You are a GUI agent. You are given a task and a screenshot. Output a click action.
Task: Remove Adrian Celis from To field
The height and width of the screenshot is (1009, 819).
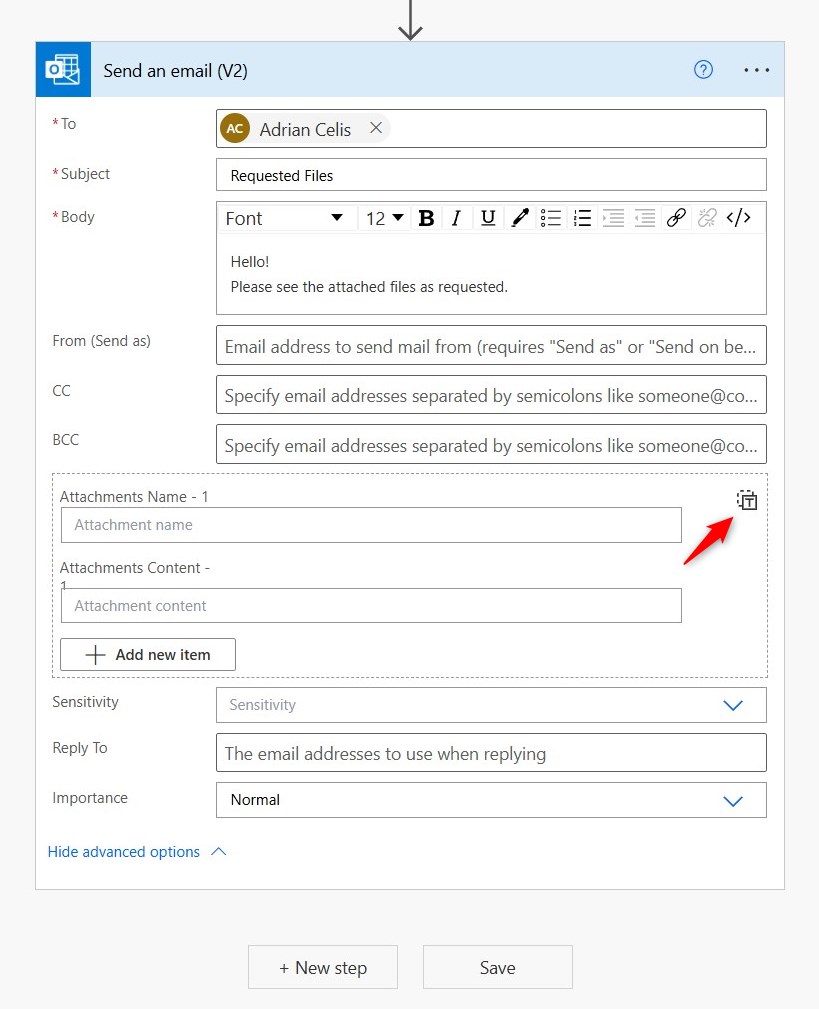point(376,128)
